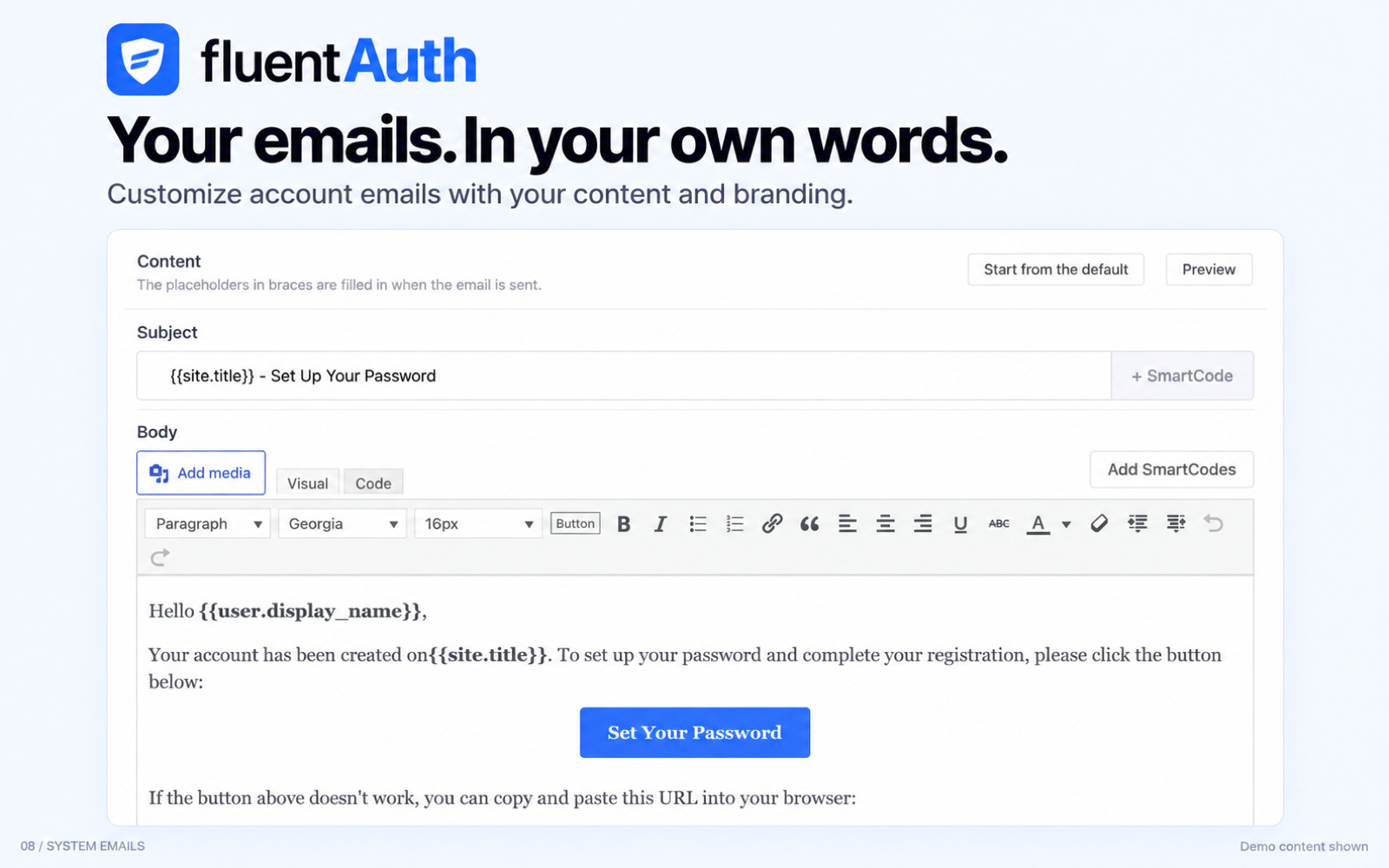Click the 'If the button above doesn't work' line
The width and height of the screenshot is (1389, 868).
502,798
